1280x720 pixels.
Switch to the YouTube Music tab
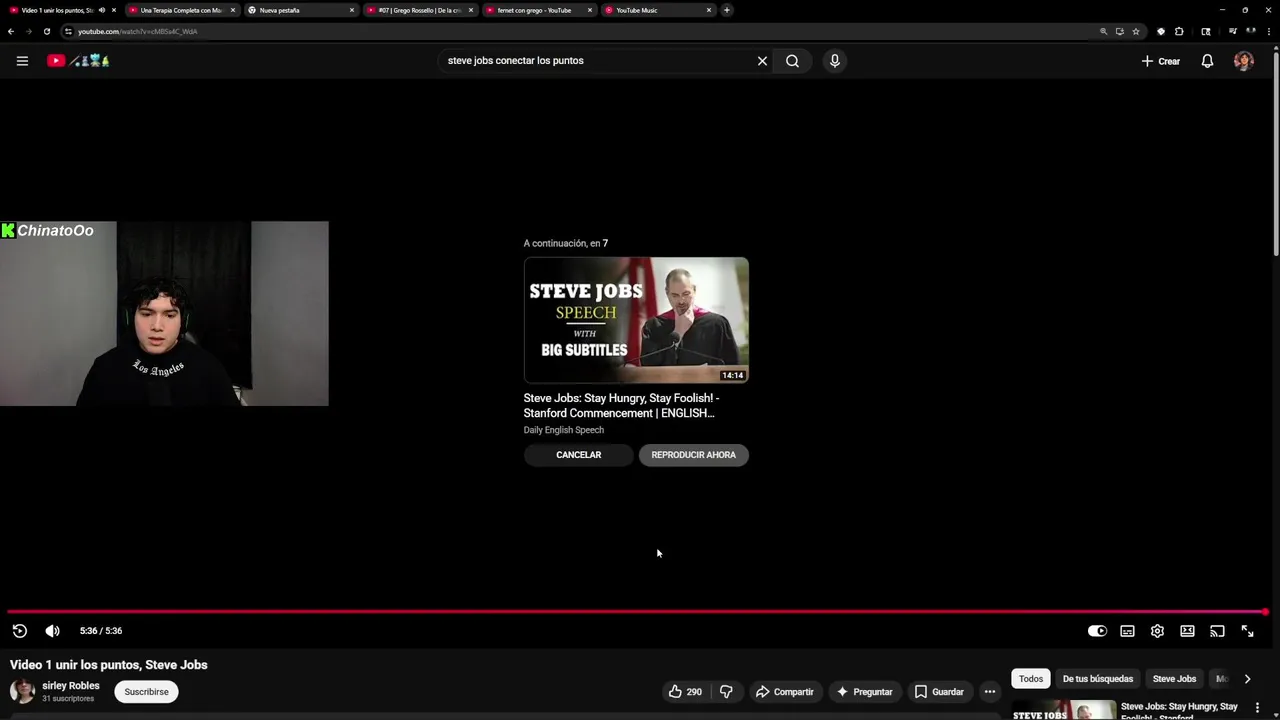pos(657,10)
